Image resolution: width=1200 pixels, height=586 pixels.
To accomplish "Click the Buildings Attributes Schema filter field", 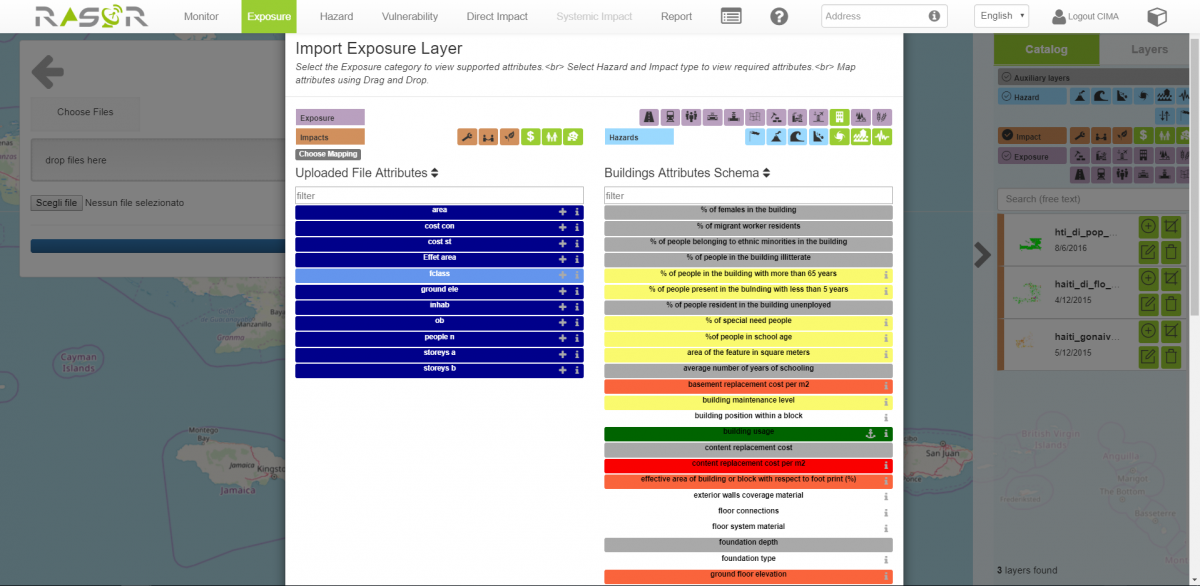I will tap(748, 196).
